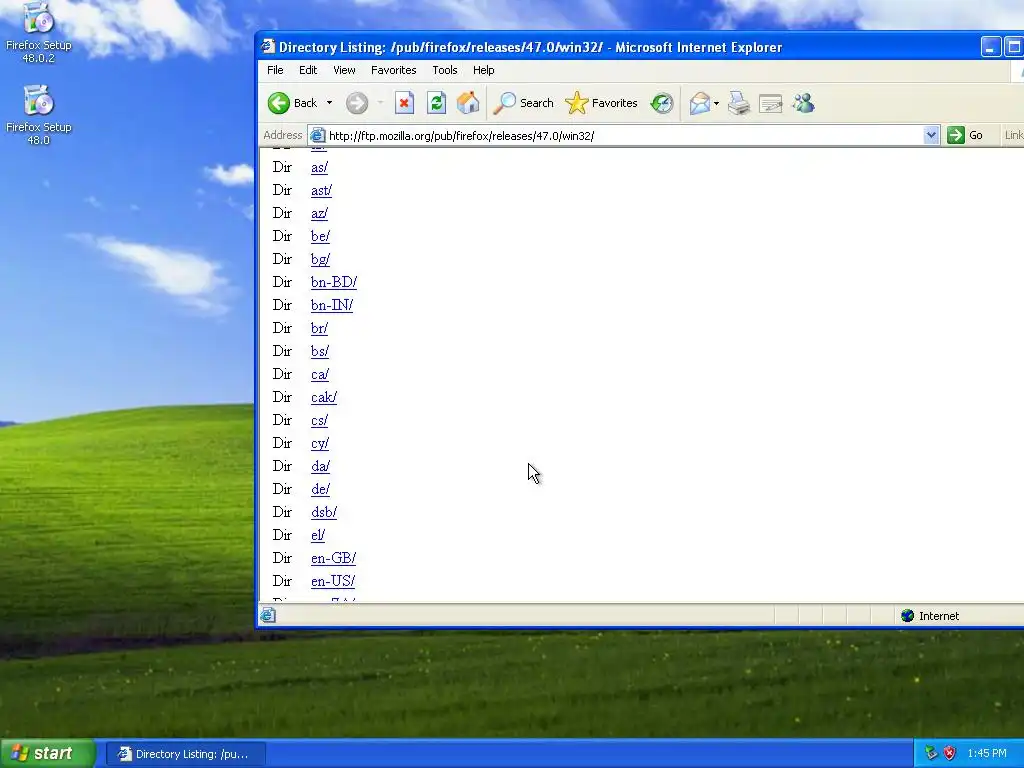1024x768 pixels.
Task: Open the bn-IN/ directory link
Action: pos(332,305)
